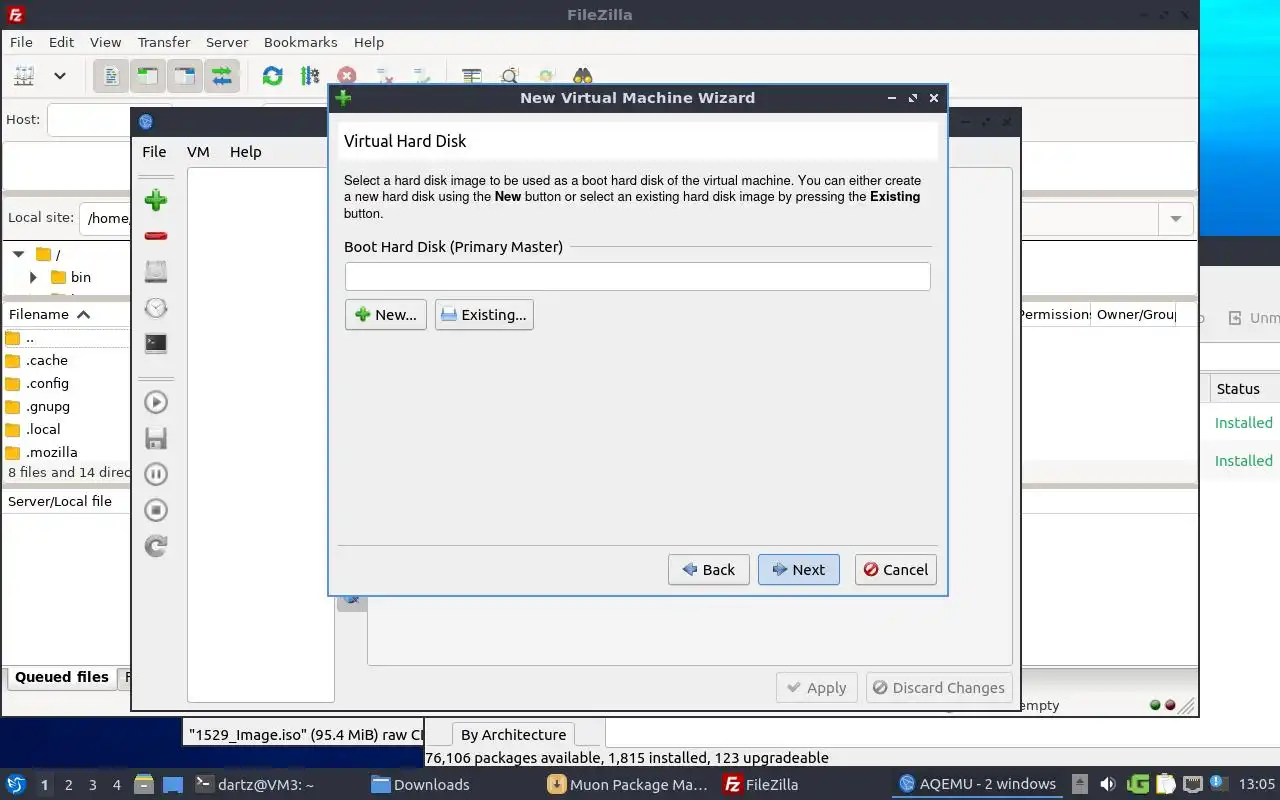
Task: Toggle remote directory tree in FileZilla toolbar
Action: pyautogui.click(x=185, y=76)
